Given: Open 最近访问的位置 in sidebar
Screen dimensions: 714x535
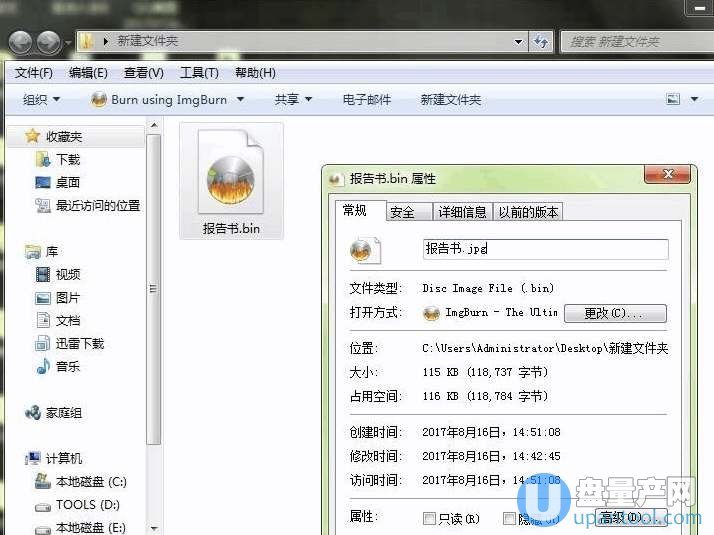Looking at the screenshot, I should [97, 205].
